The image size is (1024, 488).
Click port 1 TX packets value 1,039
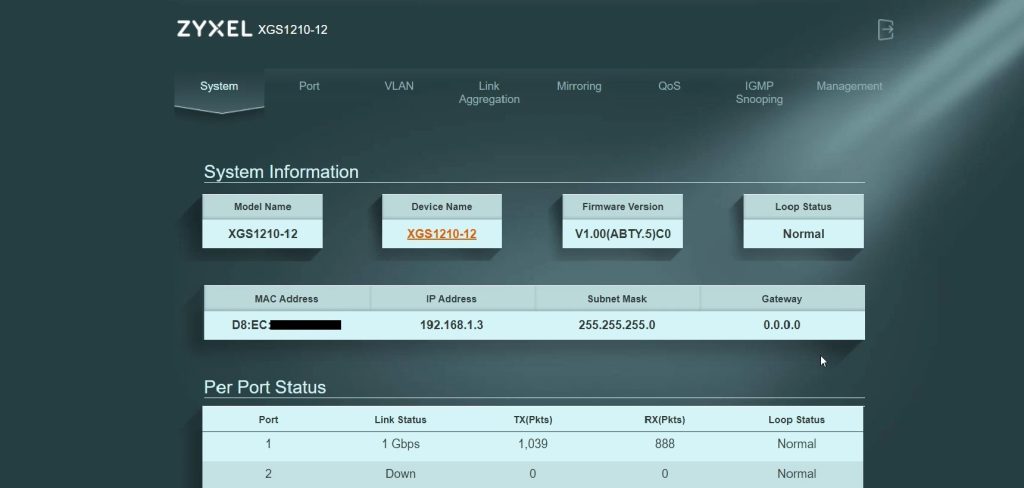coord(533,444)
